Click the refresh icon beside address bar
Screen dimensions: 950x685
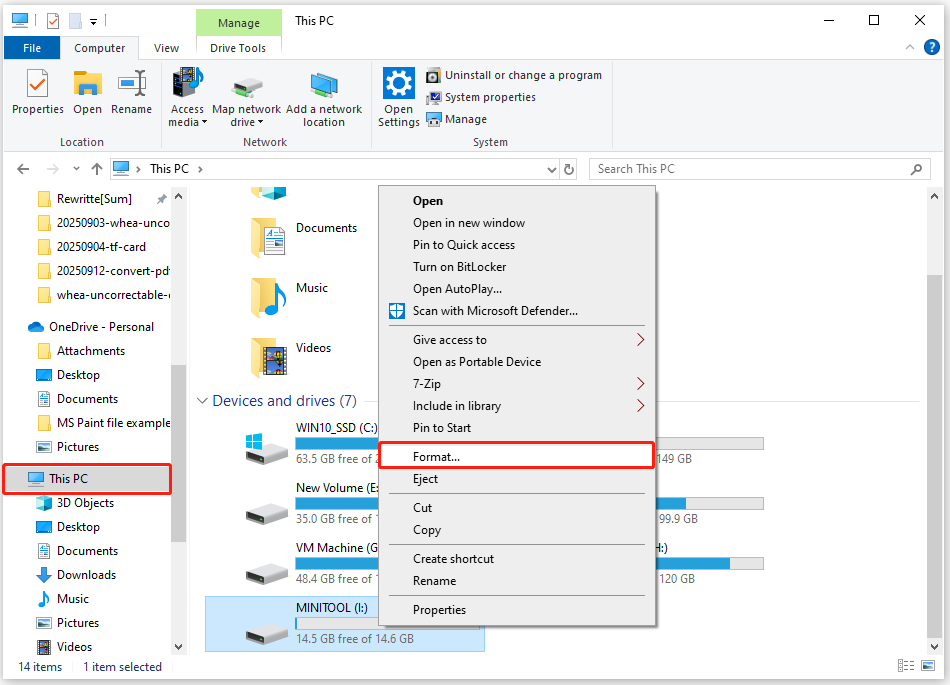570,169
